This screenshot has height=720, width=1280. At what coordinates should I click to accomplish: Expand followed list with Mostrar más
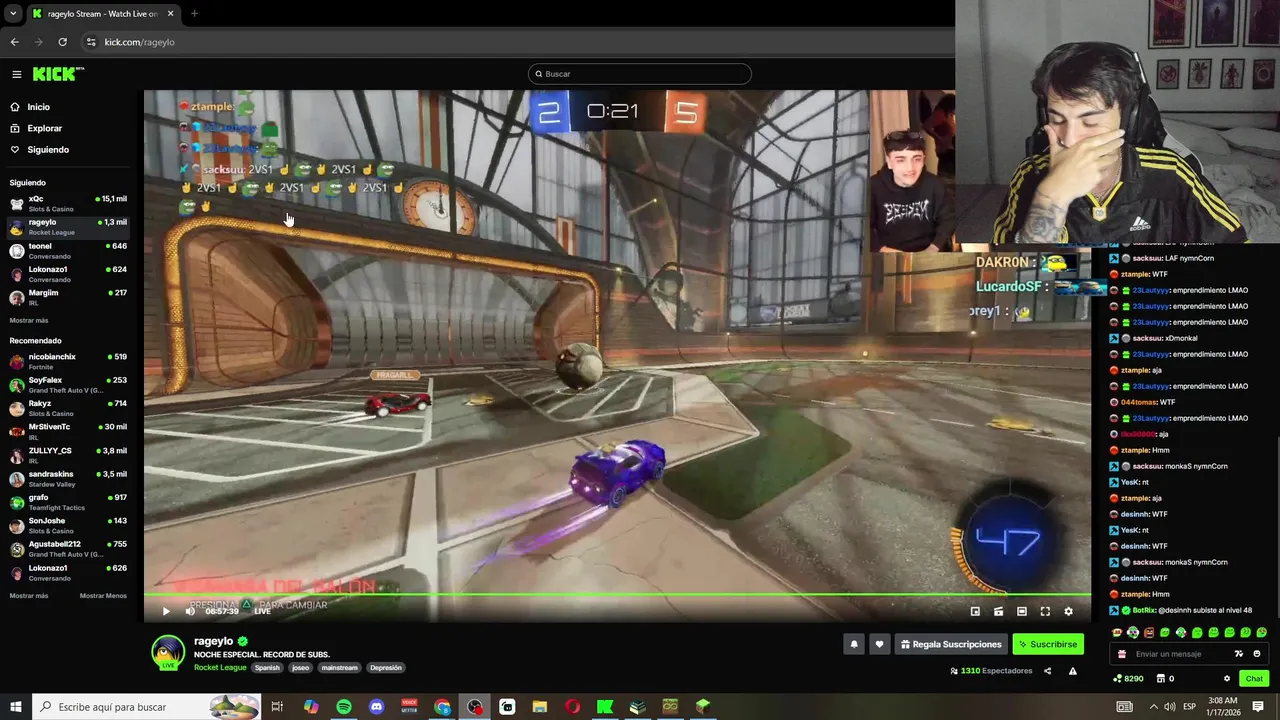coord(28,320)
